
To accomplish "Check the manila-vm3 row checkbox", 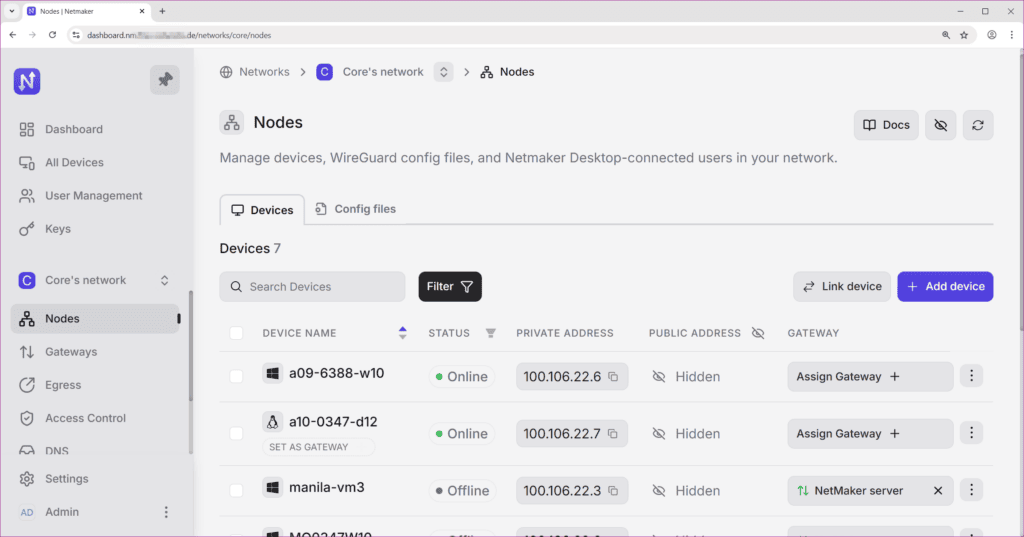I will click(236, 491).
